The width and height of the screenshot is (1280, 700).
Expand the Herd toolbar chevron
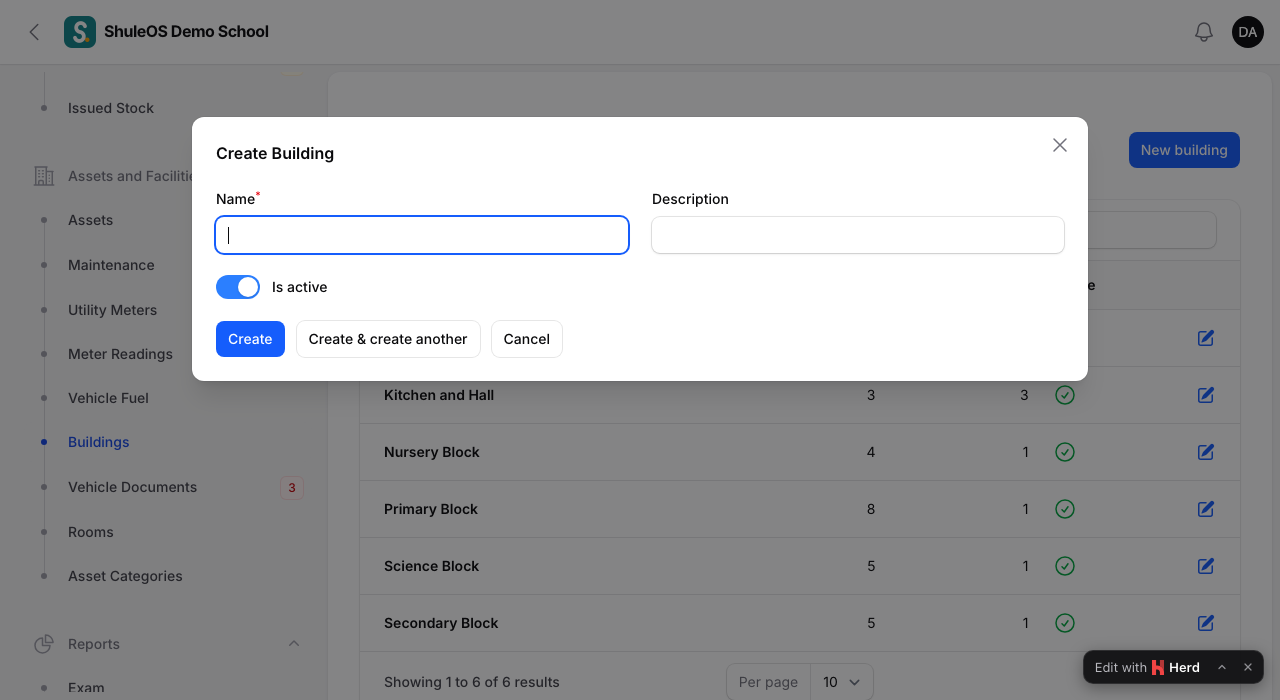(x=1222, y=667)
